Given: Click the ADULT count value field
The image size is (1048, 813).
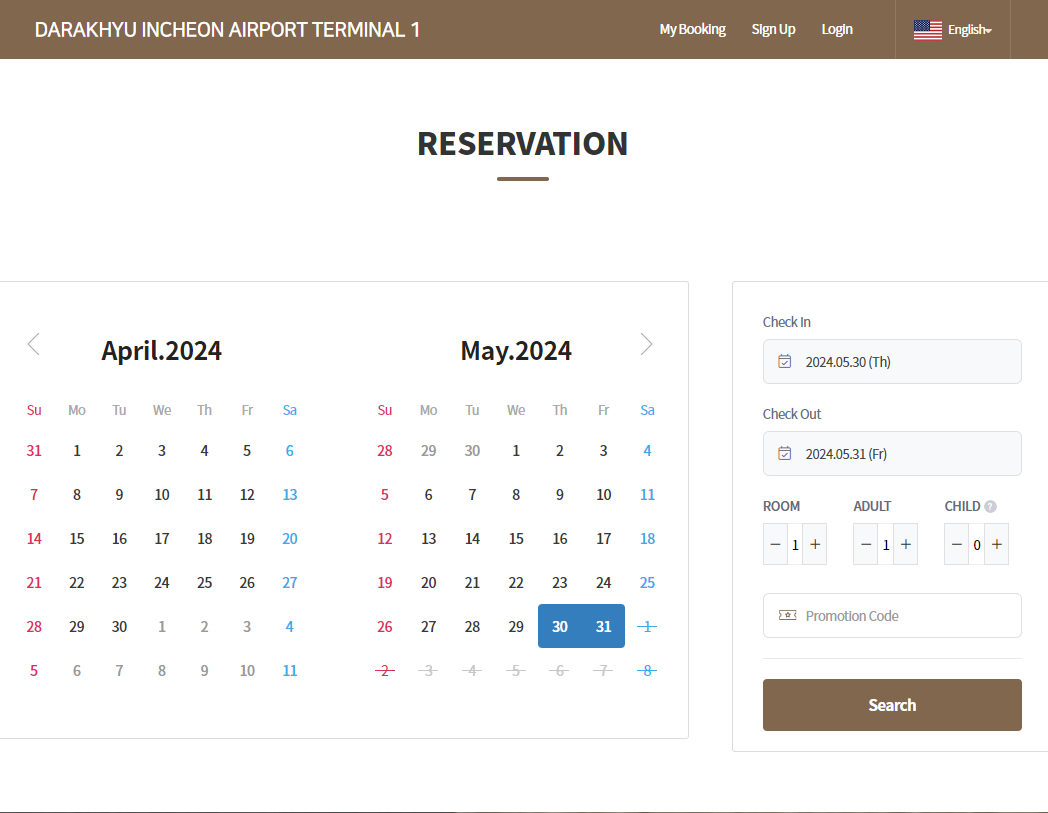Looking at the screenshot, I should 886,544.
